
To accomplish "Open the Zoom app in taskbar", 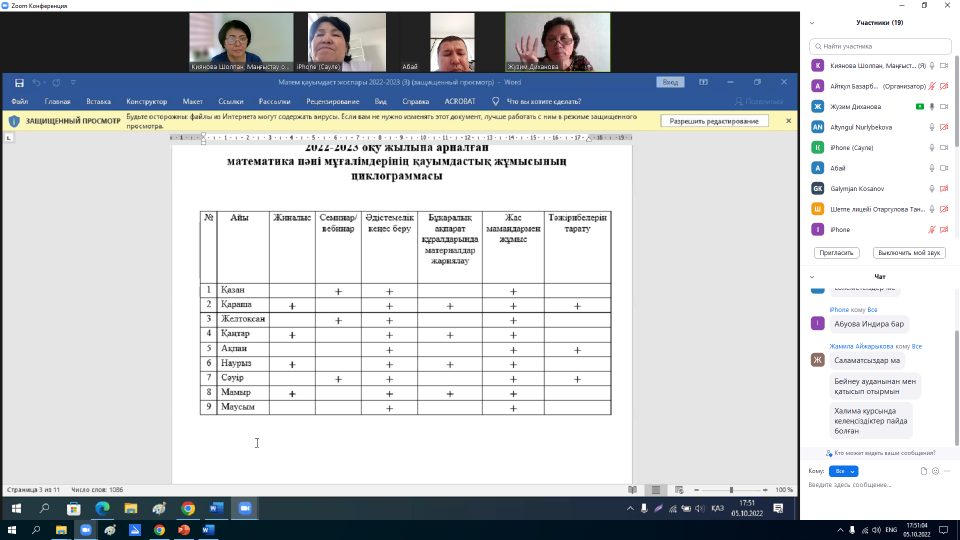I will (x=244, y=508).
